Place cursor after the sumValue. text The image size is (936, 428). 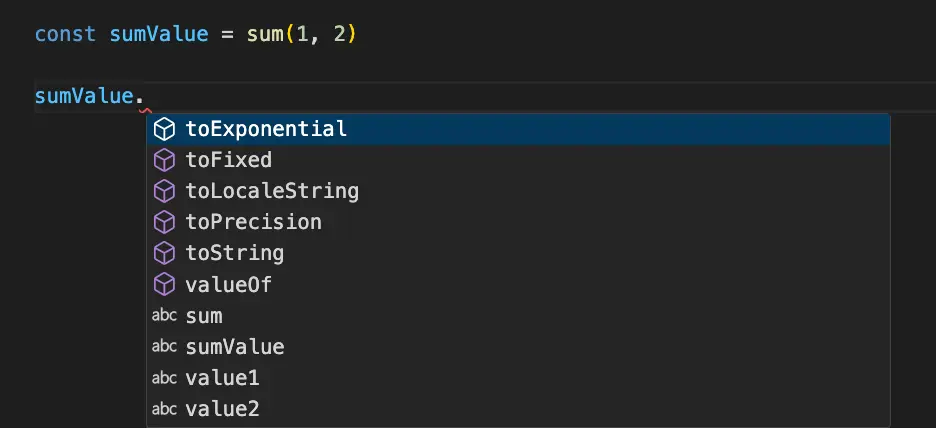click(148, 97)
